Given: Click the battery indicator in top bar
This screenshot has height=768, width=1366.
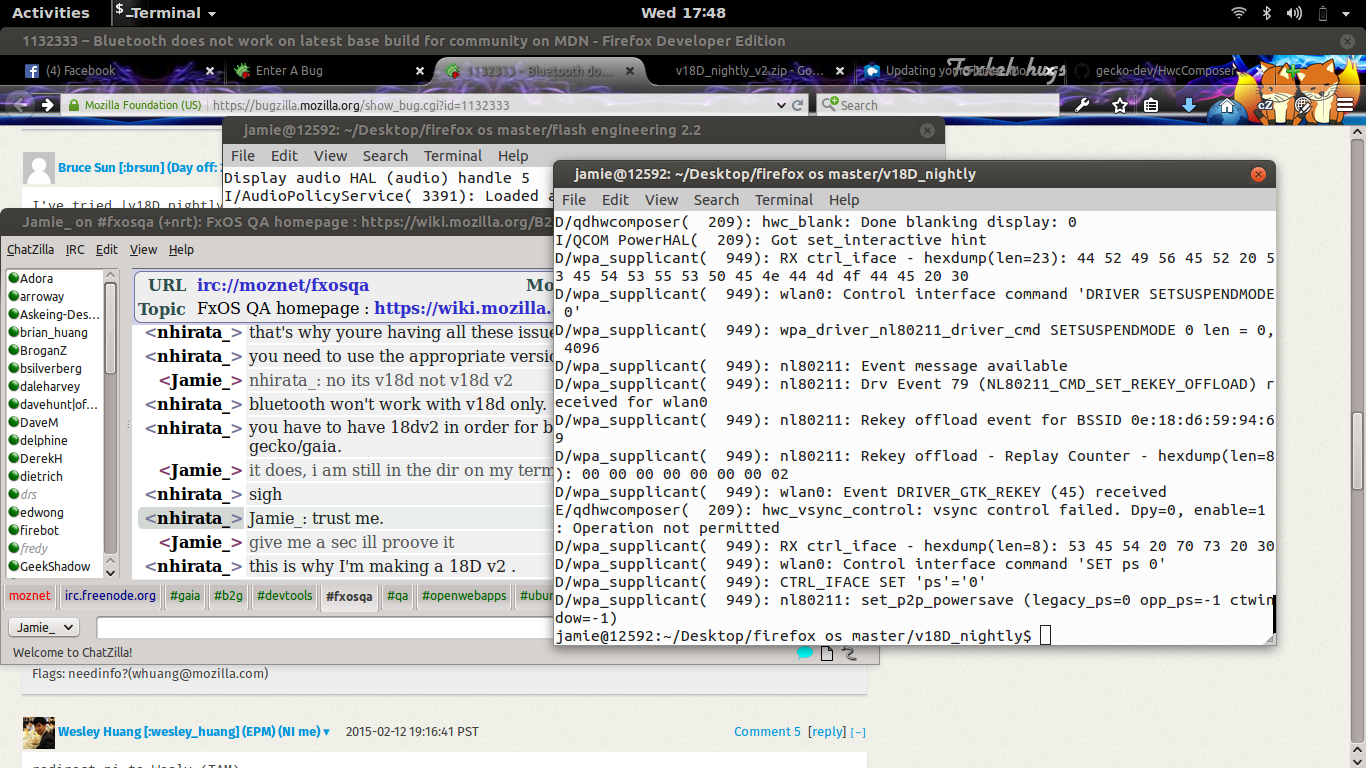Looking at the screenshot, I should [x=1322, y=13].
